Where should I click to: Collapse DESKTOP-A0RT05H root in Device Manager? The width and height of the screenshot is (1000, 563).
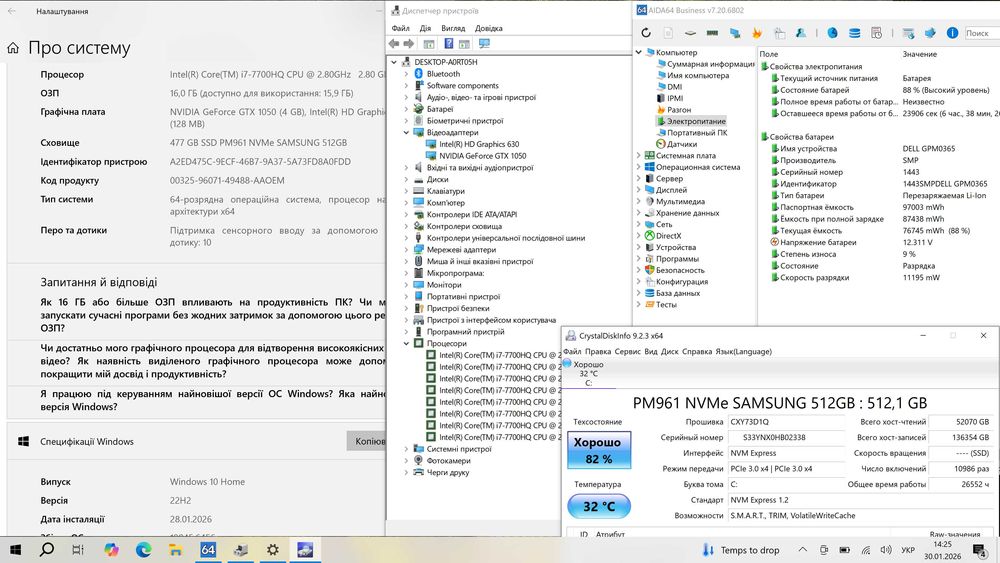(394, 62)
